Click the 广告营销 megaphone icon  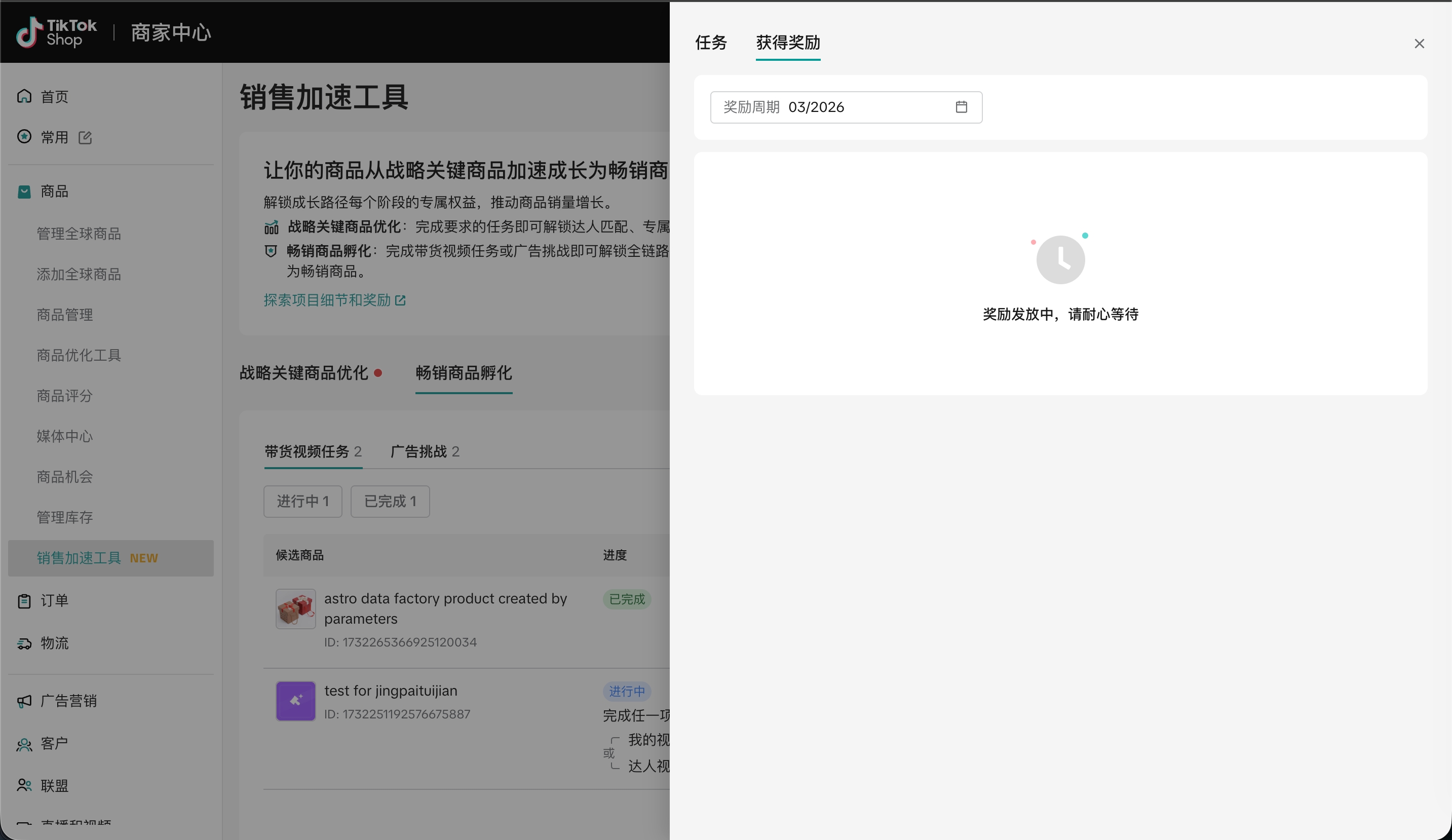[x=24, y=701]
